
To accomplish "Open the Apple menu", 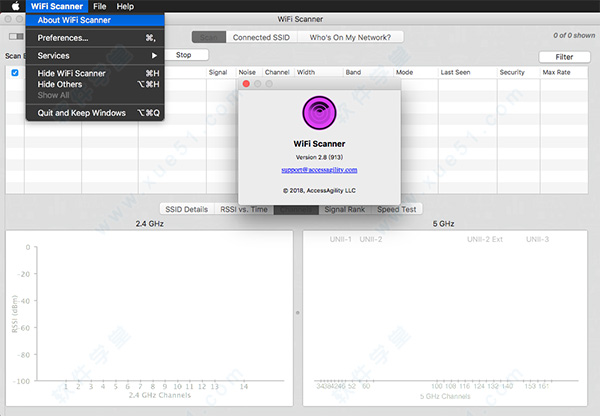I will (x=16, y=6).
